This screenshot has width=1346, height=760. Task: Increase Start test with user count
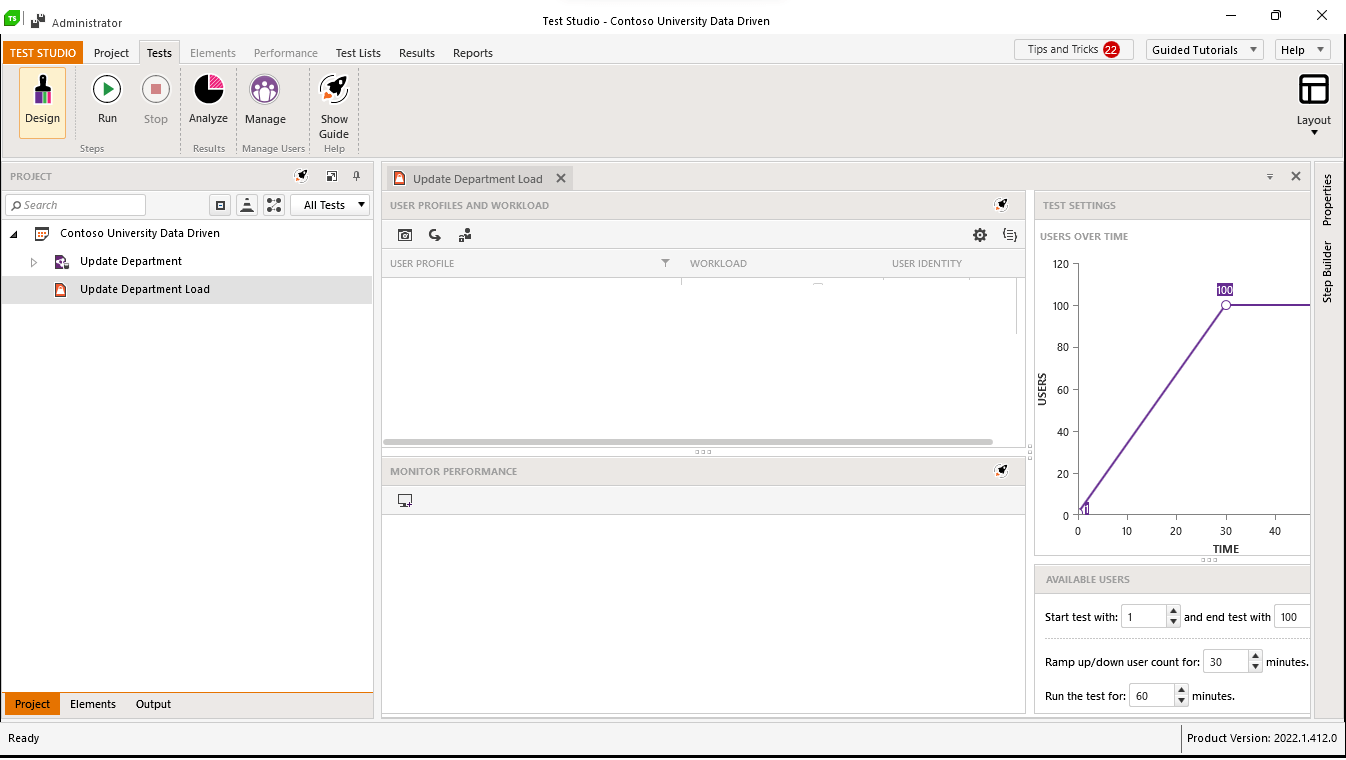click(1174, 611)
